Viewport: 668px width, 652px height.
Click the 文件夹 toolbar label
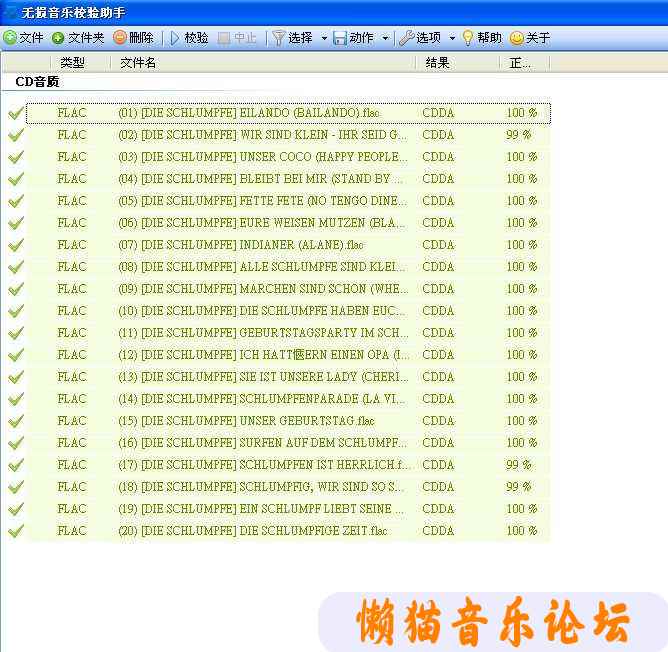click(86, 38)
